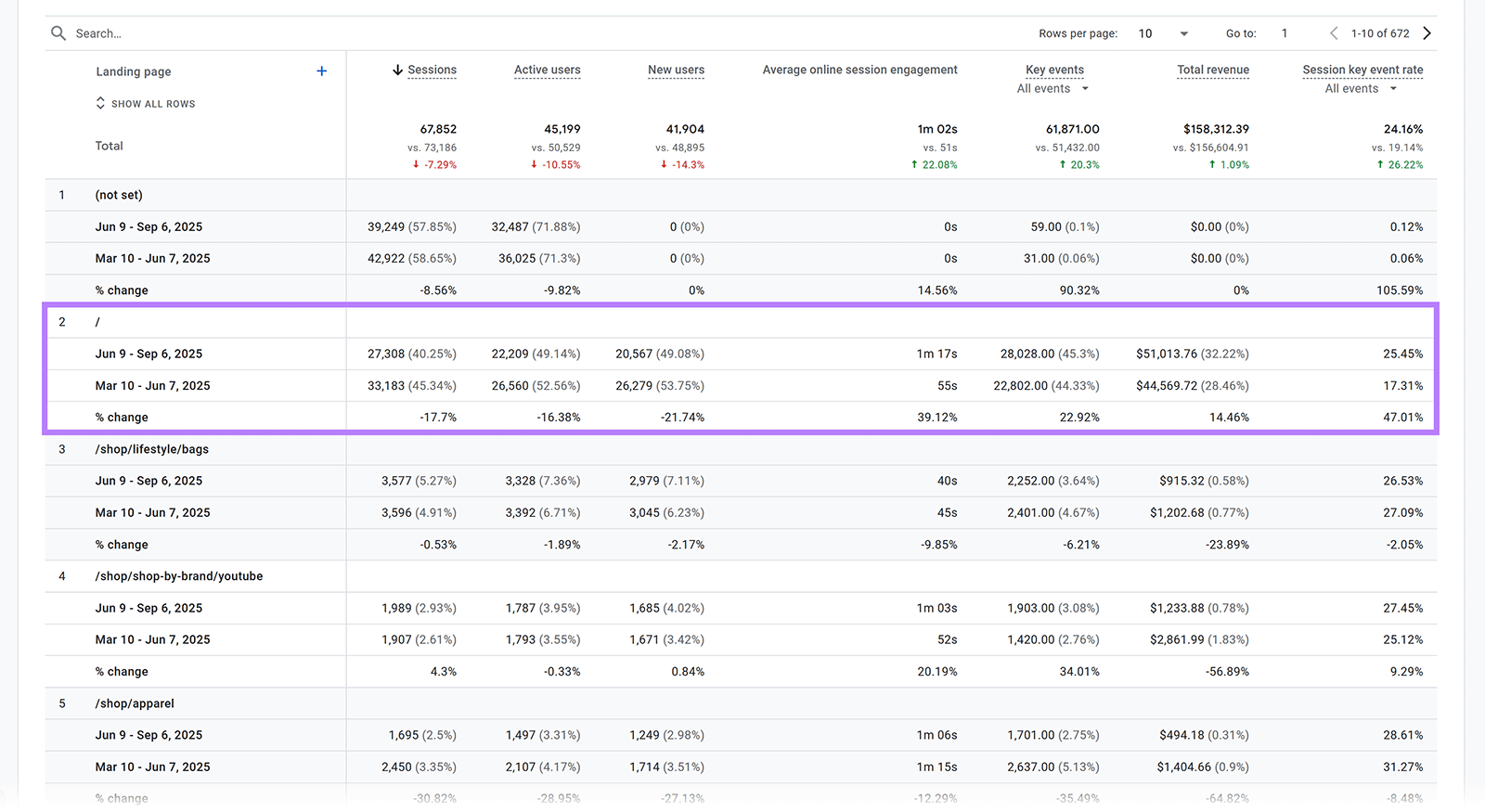The height and width of the screenshot is (812, 1485).
Task: Click the Key events column header
Action: coord(1054,71)
